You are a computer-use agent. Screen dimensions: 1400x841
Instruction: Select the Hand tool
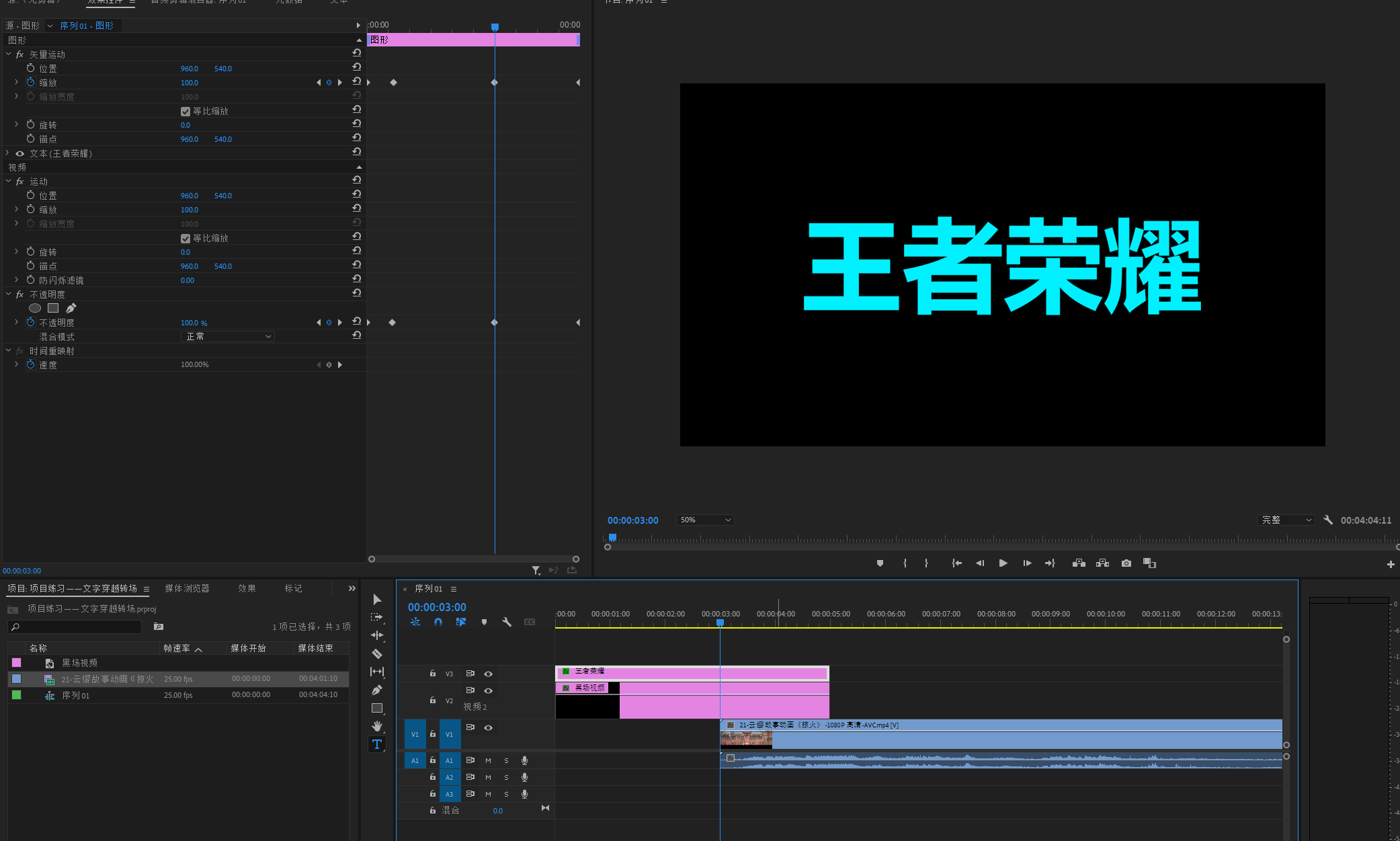(377, 726)
